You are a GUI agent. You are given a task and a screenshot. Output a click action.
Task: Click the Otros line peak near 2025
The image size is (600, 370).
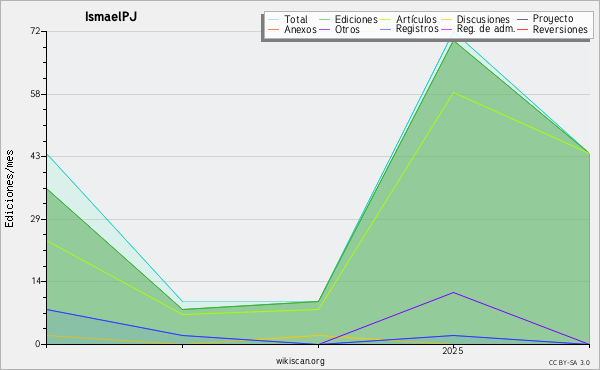click(453, 293)
